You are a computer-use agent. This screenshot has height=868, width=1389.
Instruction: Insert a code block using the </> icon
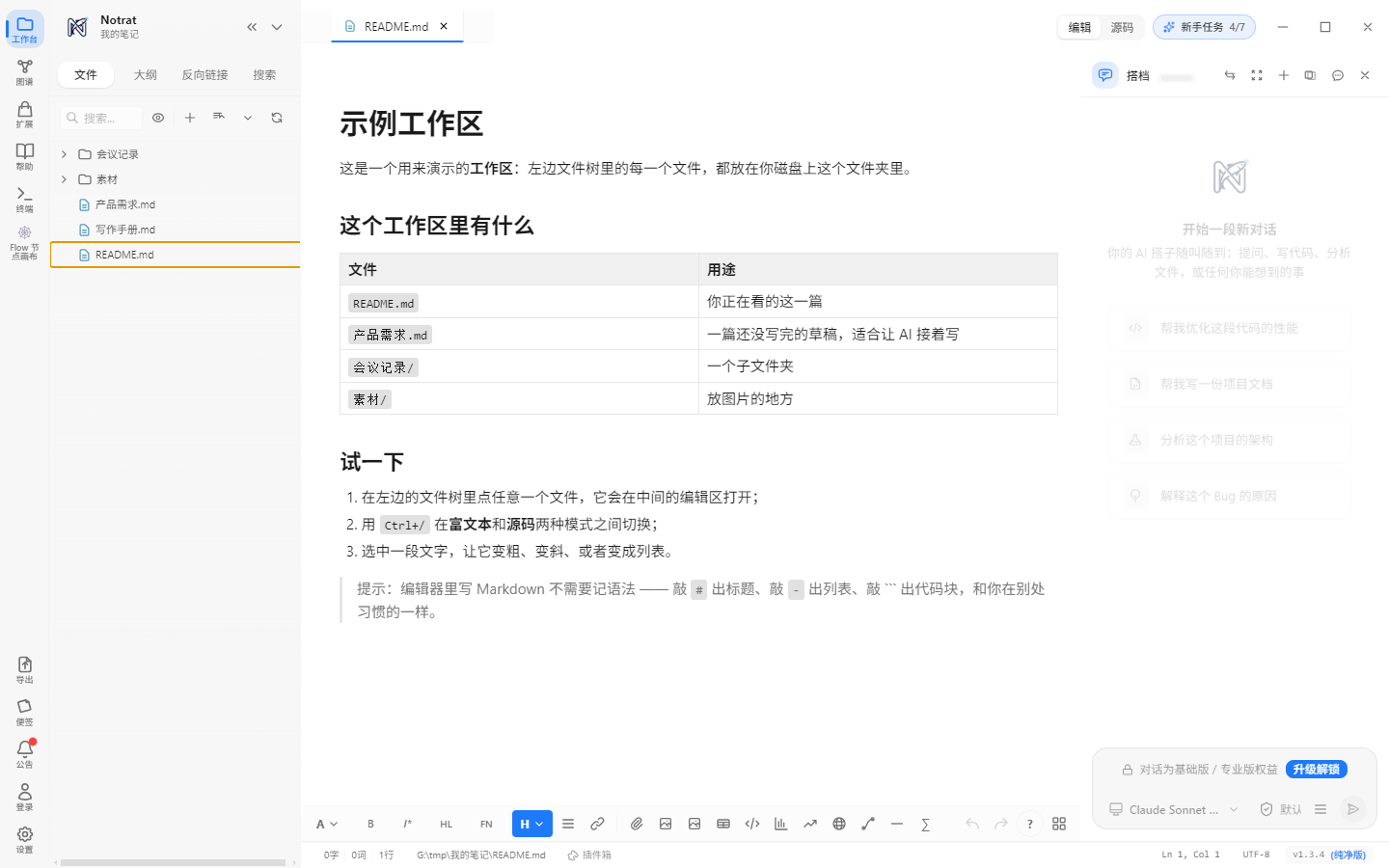pos(752,824)
